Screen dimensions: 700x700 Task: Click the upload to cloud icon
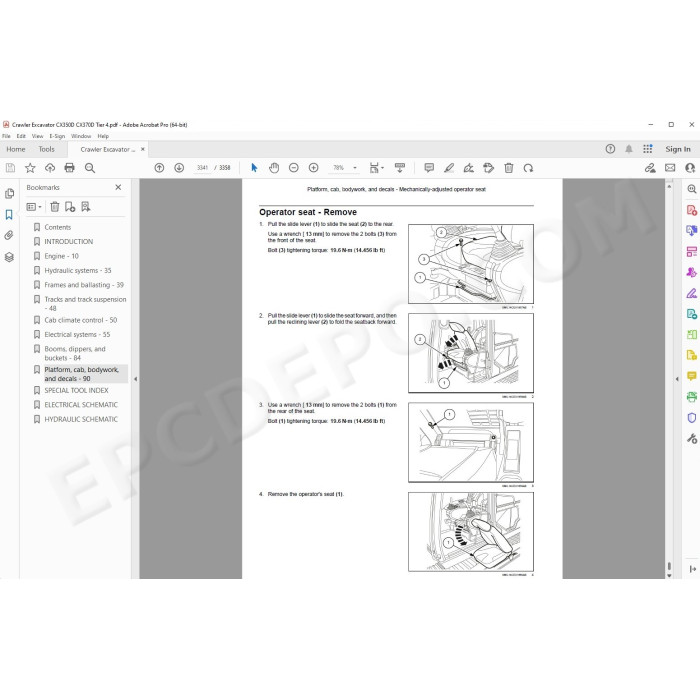tap(50, 168)
